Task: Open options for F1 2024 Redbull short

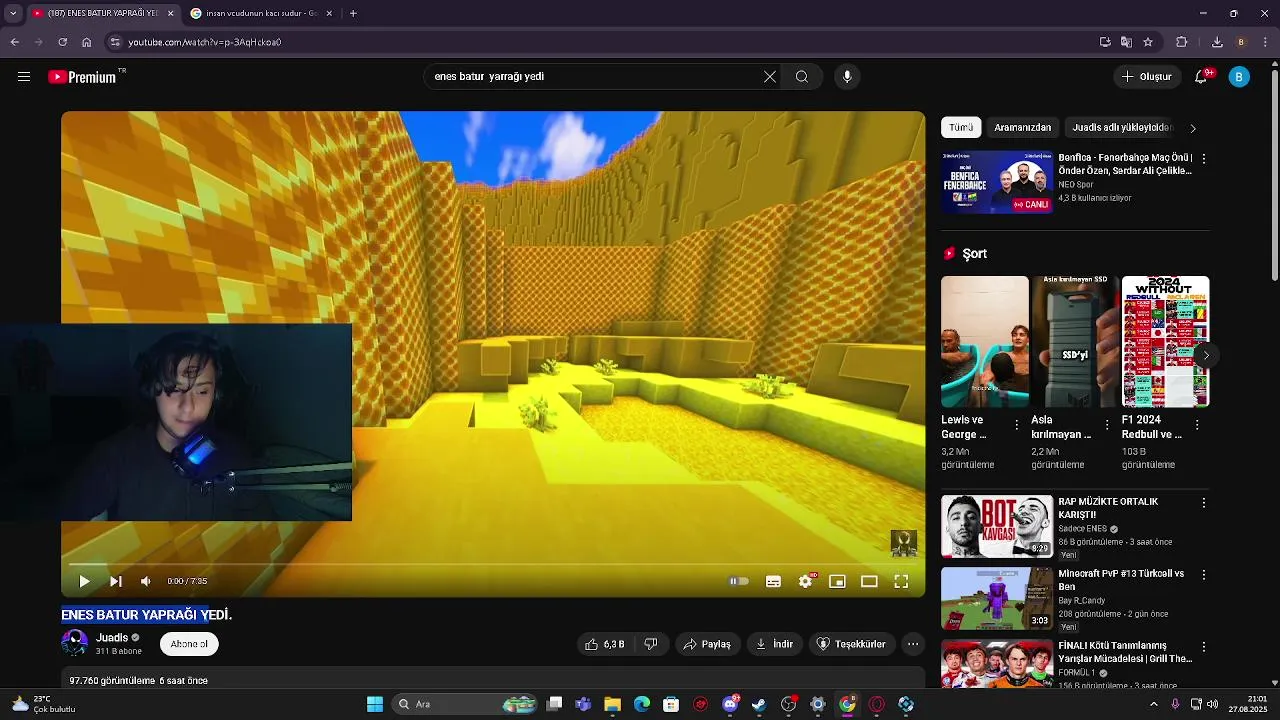Action: coord(1197,425)
